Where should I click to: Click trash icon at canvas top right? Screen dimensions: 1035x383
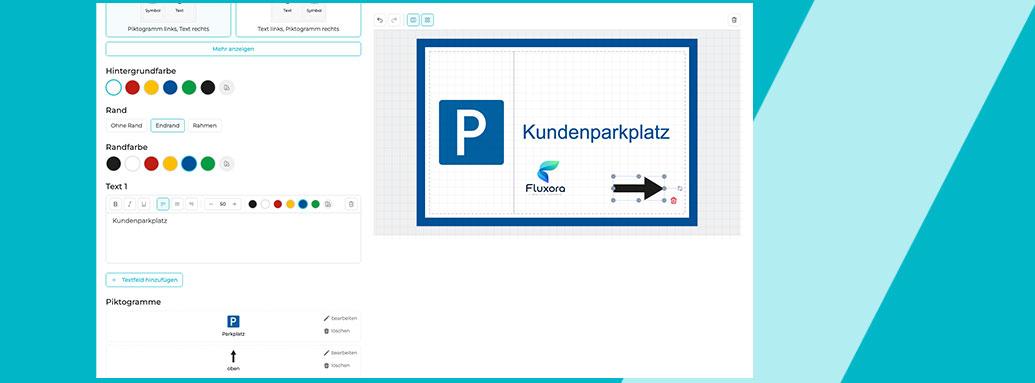coord(734,20)
